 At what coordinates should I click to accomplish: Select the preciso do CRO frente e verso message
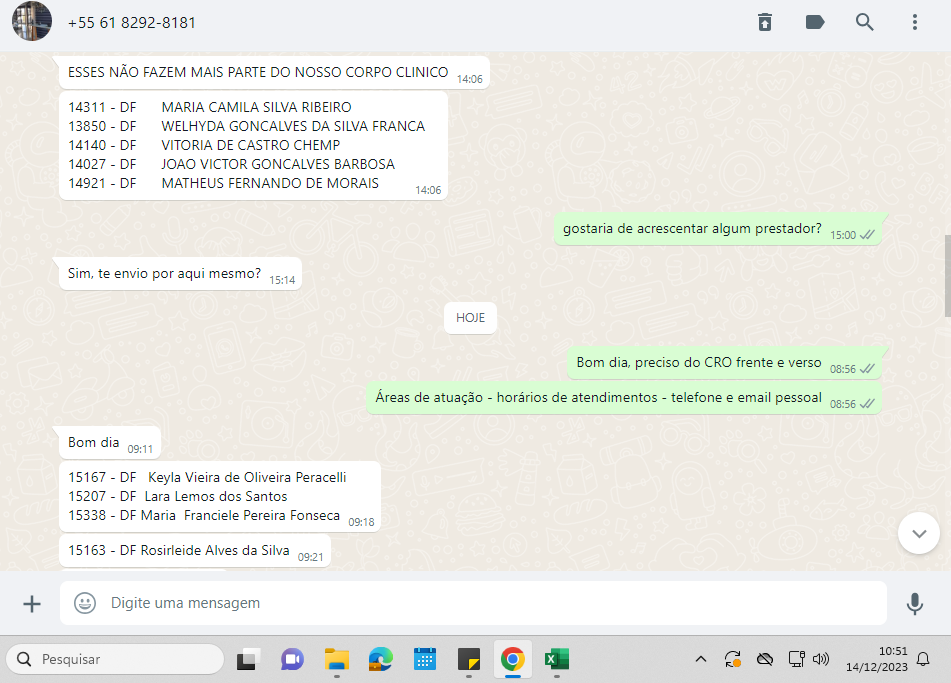pyautogui.click(x=724, y=363)
